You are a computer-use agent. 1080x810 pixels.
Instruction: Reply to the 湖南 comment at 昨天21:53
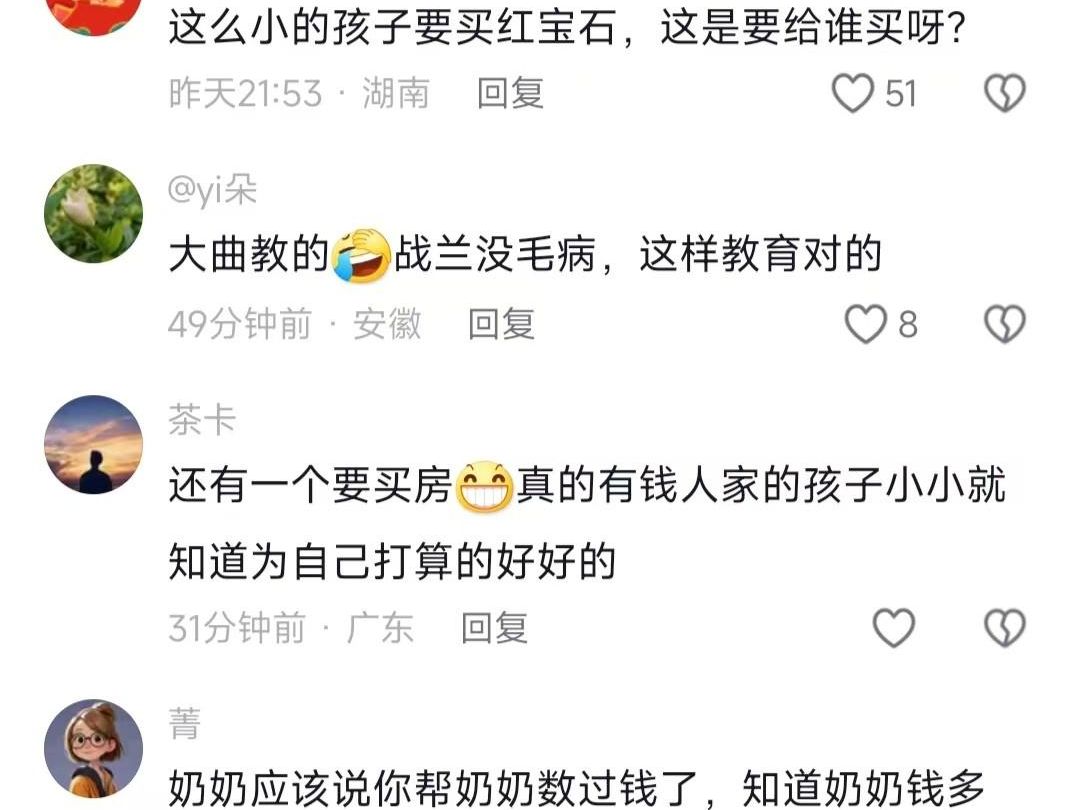[510, 93]
